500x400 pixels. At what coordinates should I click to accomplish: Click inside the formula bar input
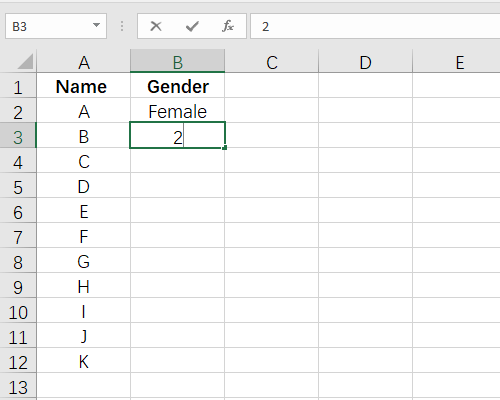point(375,26)
